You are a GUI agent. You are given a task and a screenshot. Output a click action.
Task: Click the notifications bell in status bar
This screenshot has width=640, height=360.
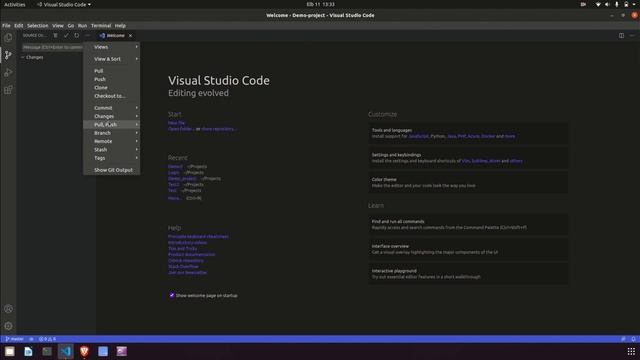633,339
